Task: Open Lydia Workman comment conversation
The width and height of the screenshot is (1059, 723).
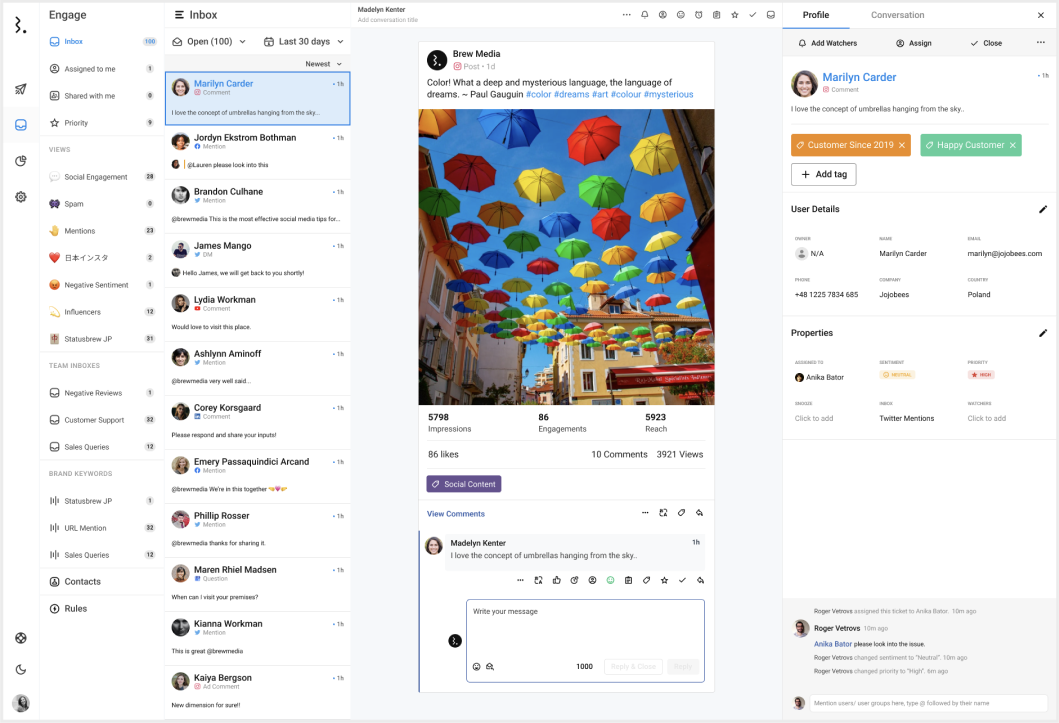Action: pos(257,315)
